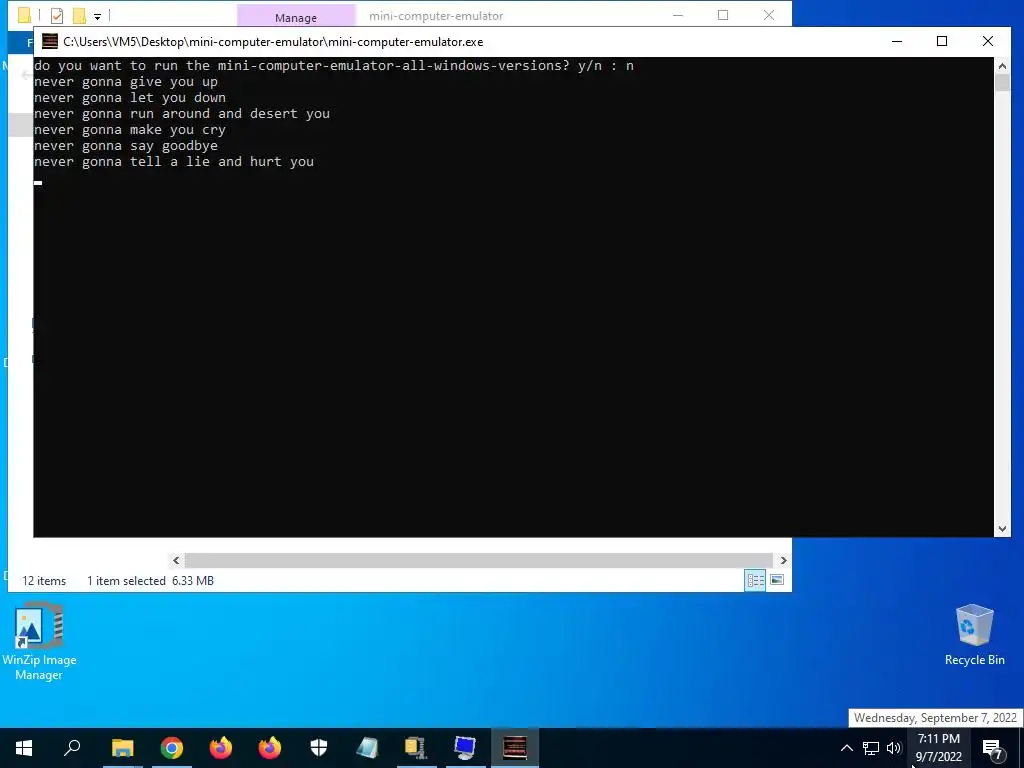Open the Recycle Bin desktop icon
Screen dimensions: 1024x768
click(x=974, y=635)
